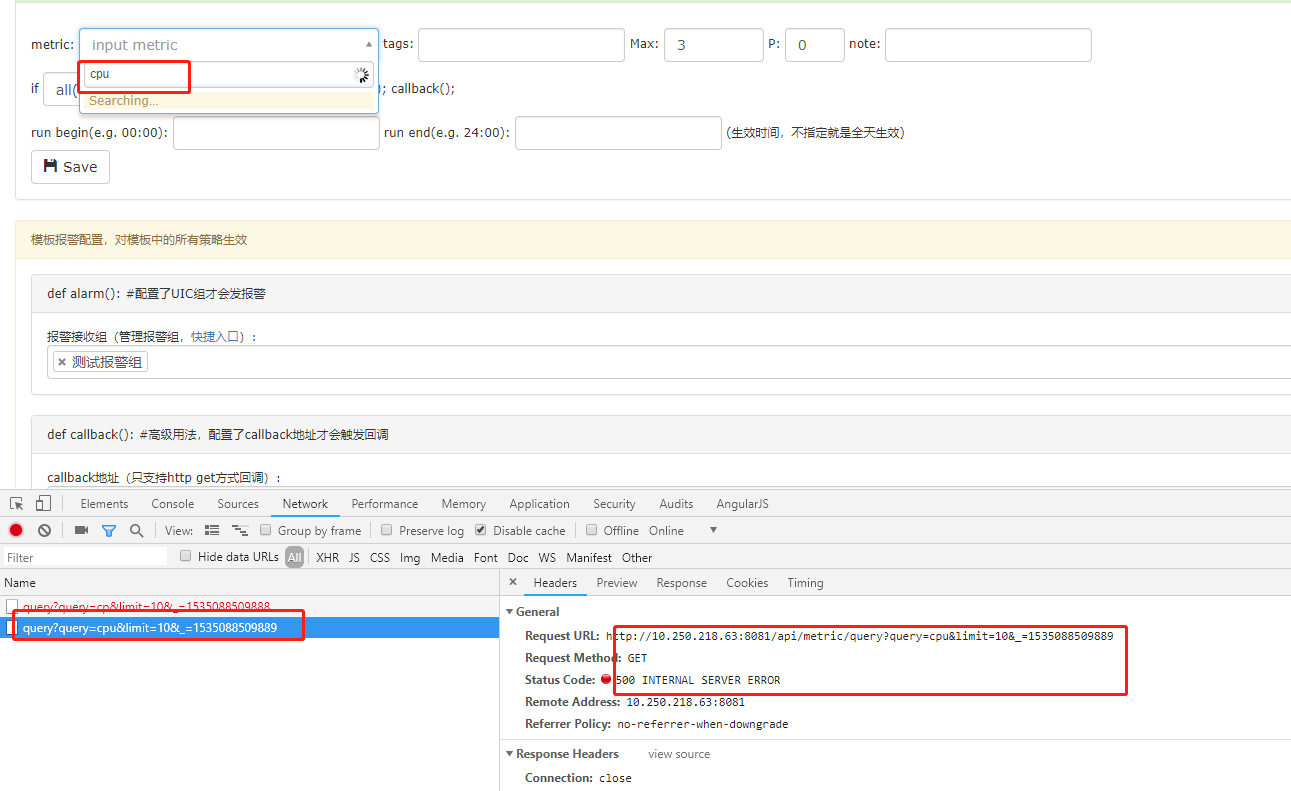Switch to large request rows view icon
The width and height of the screenshot is (1291, 791).
coord(212,530)
